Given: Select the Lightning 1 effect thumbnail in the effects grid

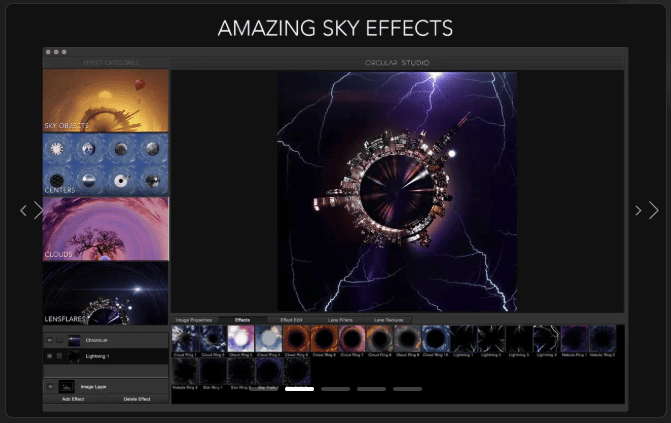Looking at the screenshot, I should [463, 339].
